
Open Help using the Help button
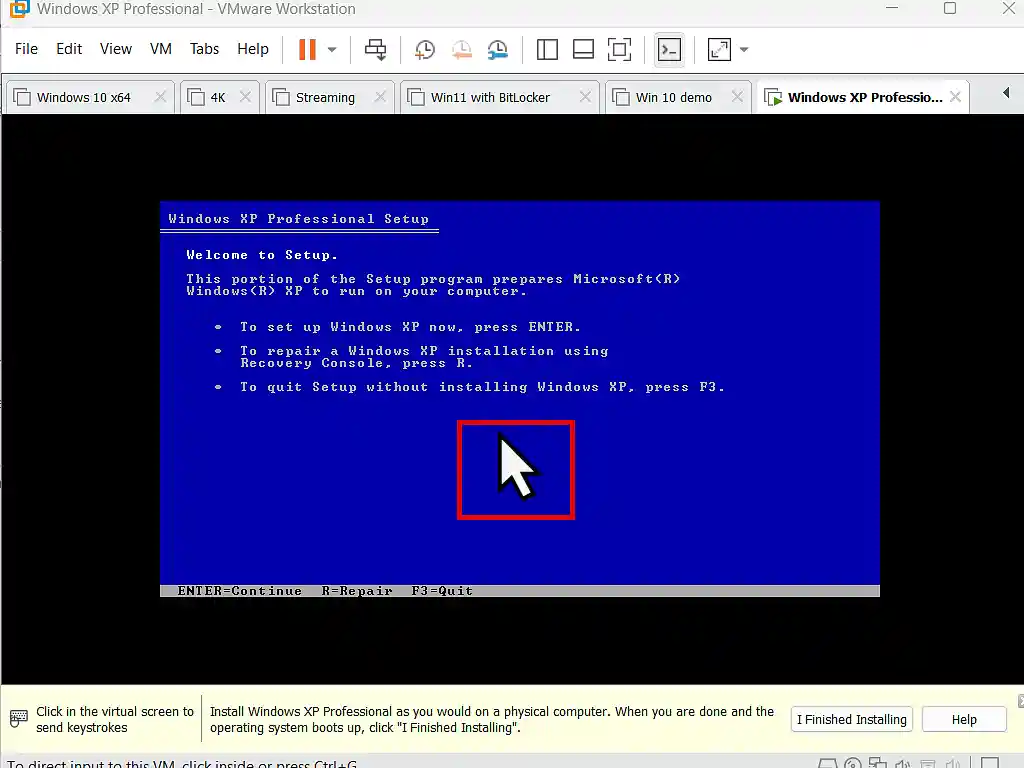click(x=963, y=719)
